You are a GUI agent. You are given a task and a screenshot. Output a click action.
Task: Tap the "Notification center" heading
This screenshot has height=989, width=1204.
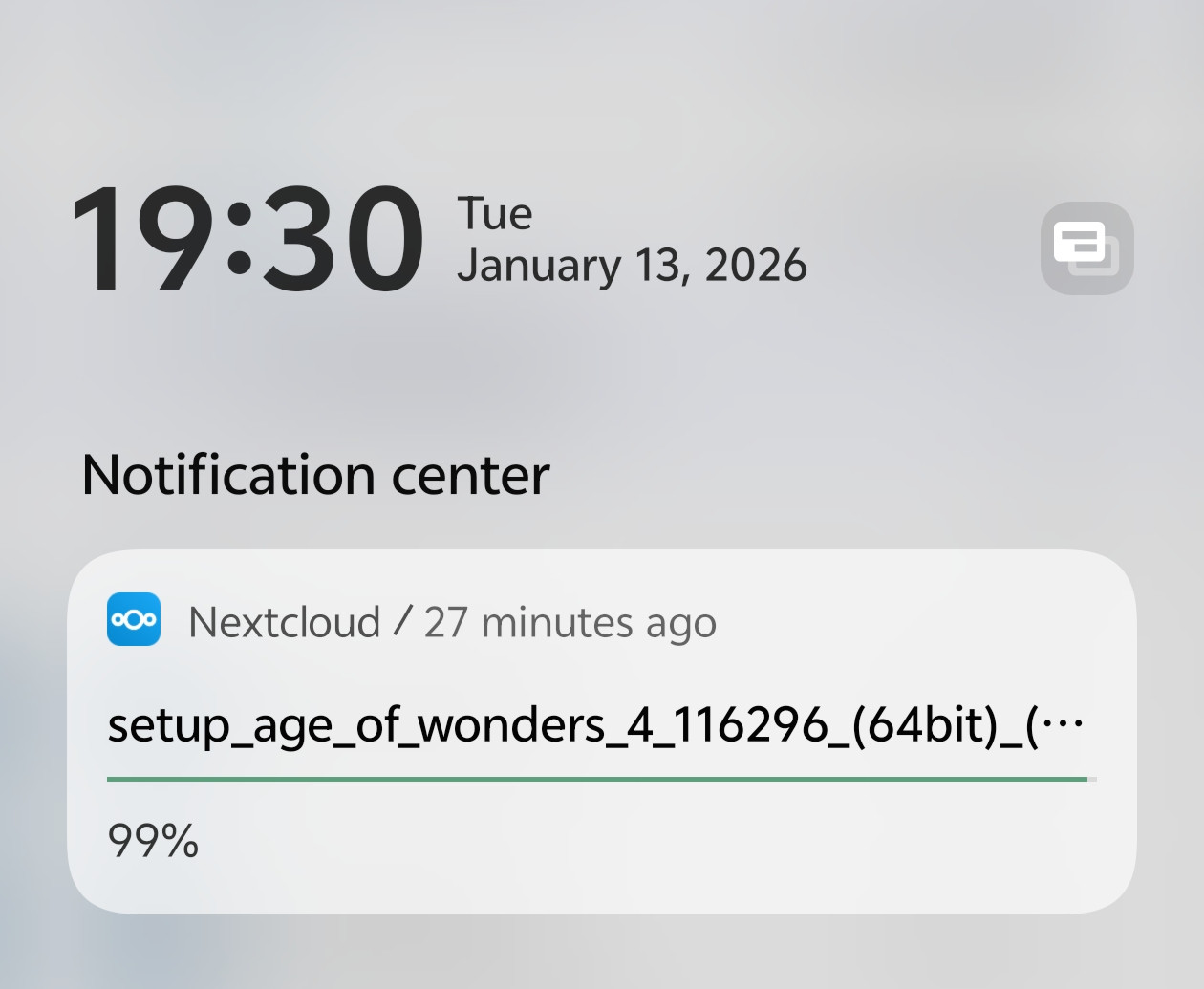coord(315,475)
